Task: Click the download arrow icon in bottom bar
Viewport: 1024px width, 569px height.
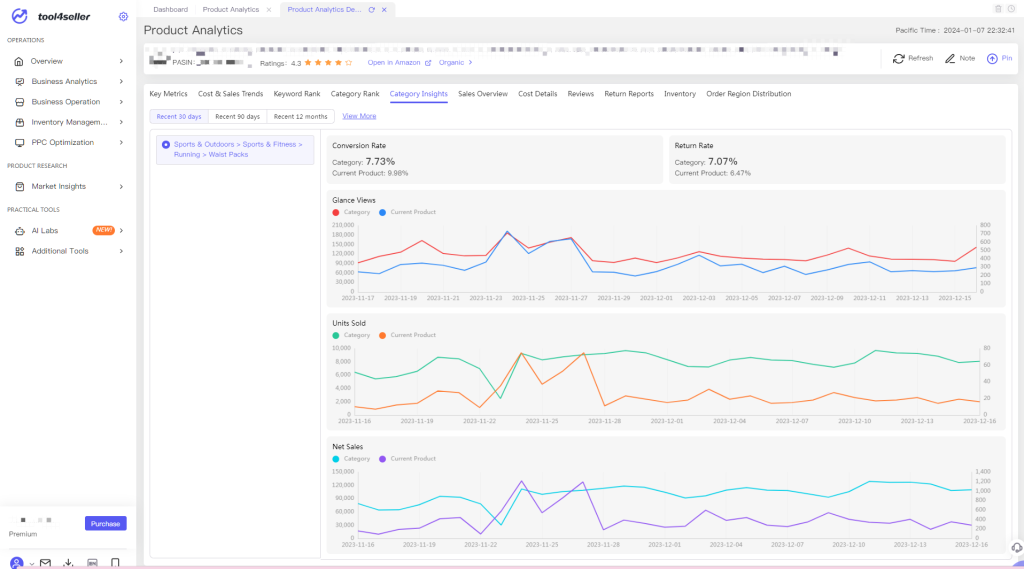Action: point(68,563)
